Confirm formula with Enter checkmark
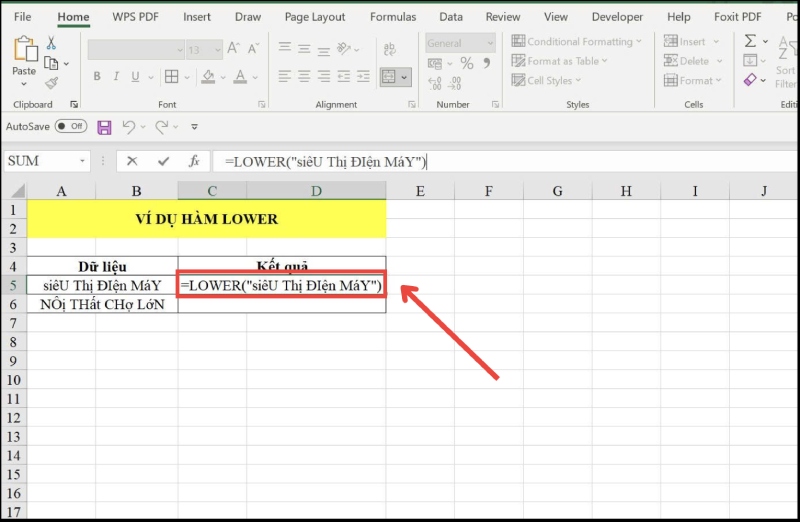The image size is (800, 522). (x=163, y=161)
